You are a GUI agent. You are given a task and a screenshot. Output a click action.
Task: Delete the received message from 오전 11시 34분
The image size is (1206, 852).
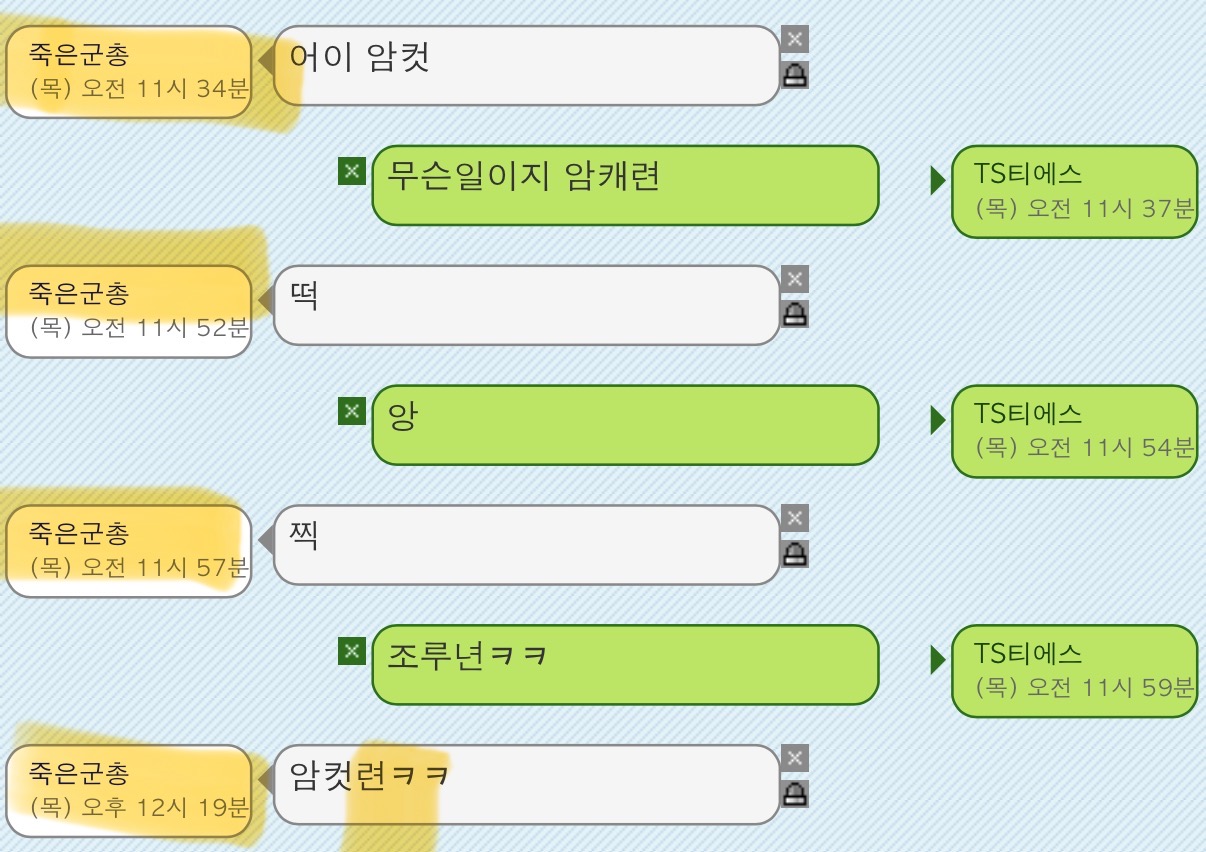(x=794, y=40)
